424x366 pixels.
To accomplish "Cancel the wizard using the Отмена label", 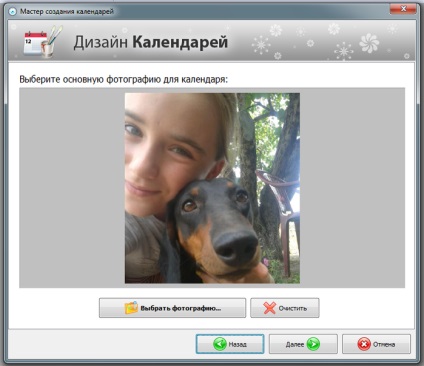I will 384,344.
